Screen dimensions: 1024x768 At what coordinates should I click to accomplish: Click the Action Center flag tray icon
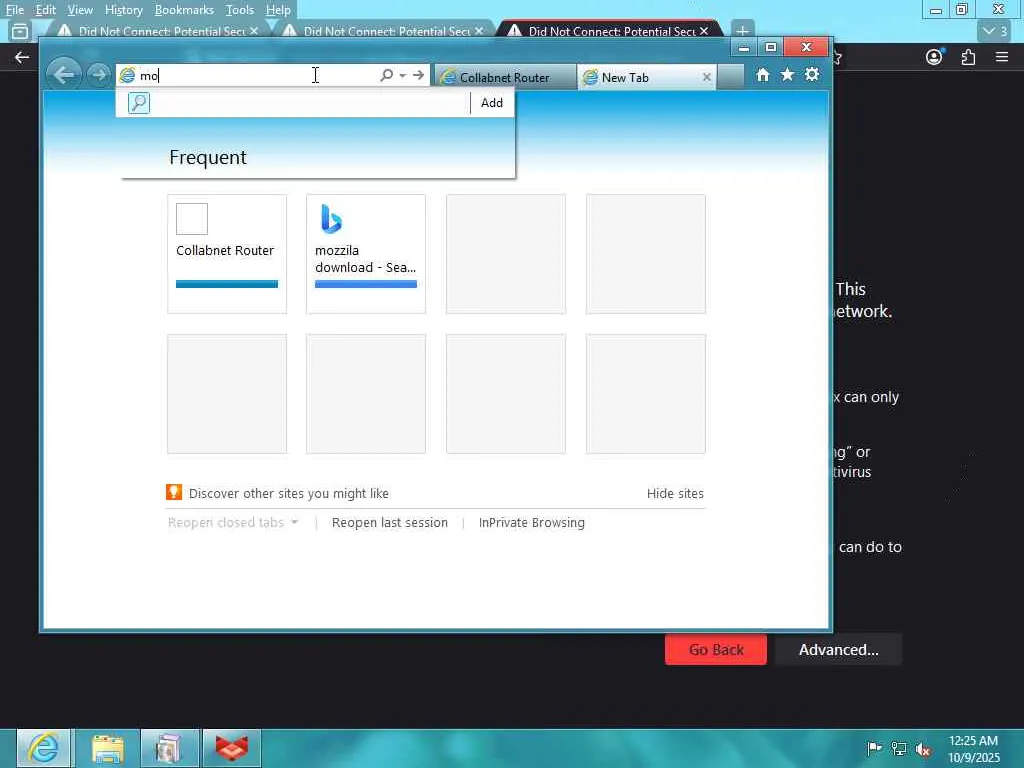pos(874,748)
